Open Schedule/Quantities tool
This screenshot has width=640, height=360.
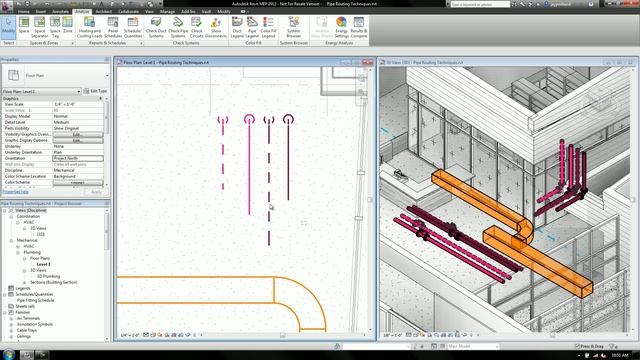[x=133, y=27]
